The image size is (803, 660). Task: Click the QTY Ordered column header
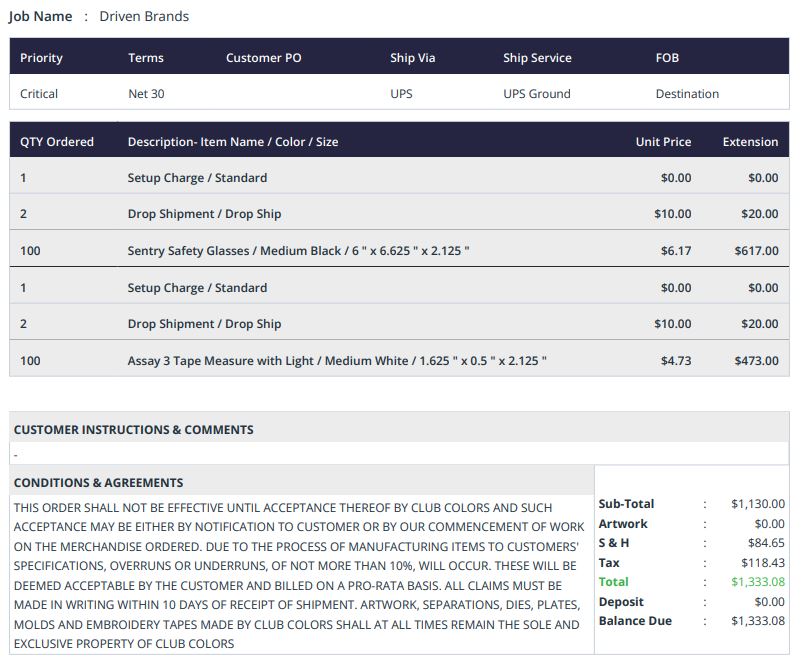(57, 142)
